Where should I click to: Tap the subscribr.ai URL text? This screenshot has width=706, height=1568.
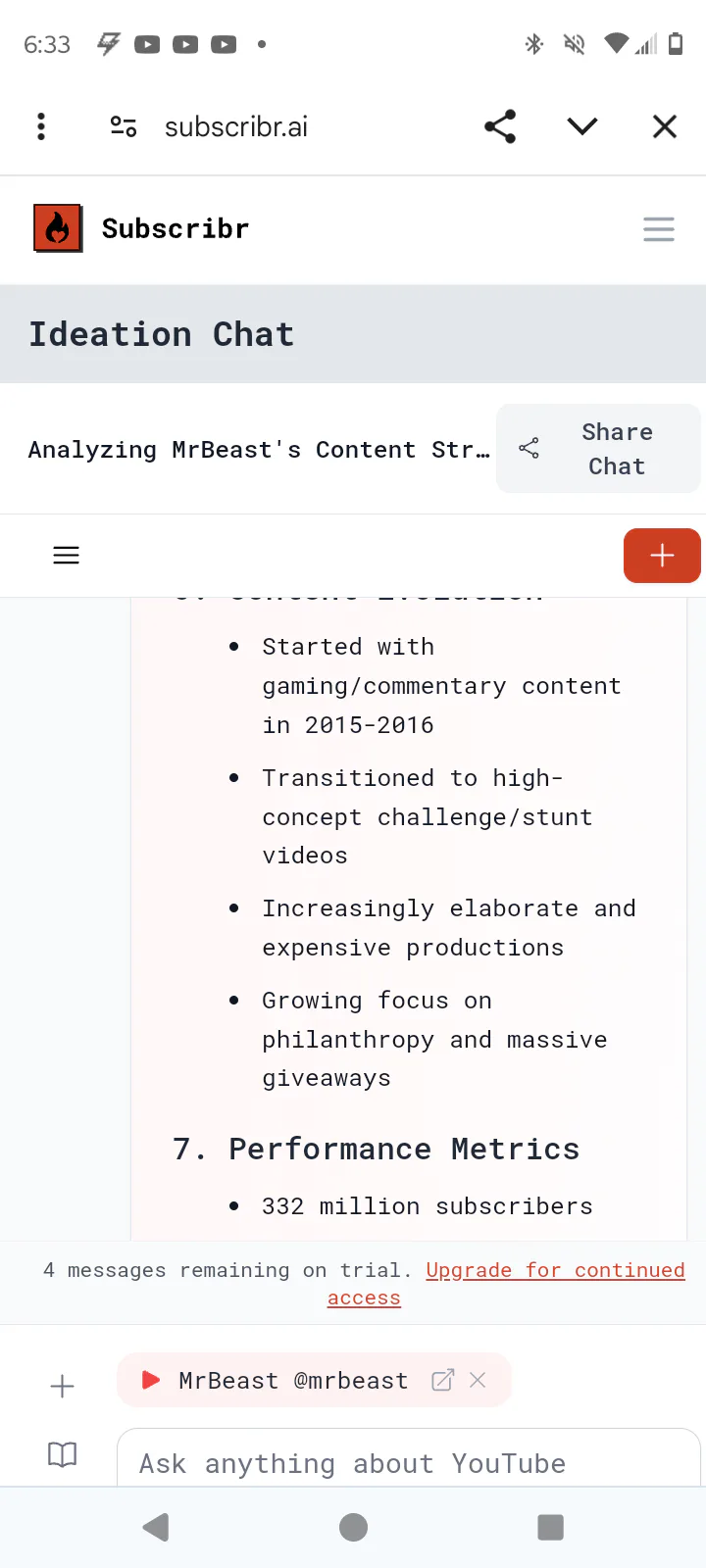(x=236, y=126)
